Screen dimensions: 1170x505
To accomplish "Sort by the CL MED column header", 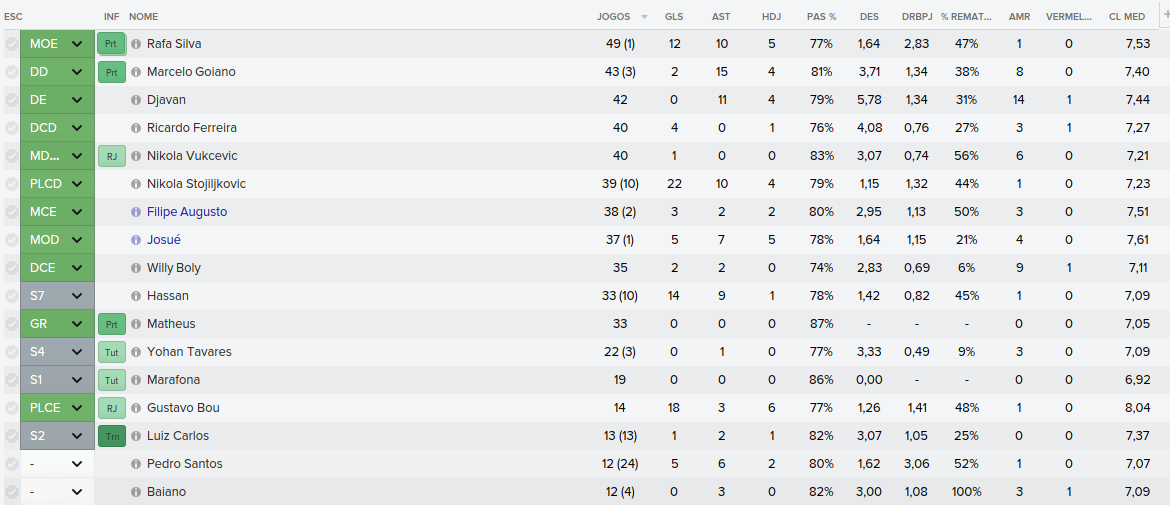I will [x=1127, y=16].
